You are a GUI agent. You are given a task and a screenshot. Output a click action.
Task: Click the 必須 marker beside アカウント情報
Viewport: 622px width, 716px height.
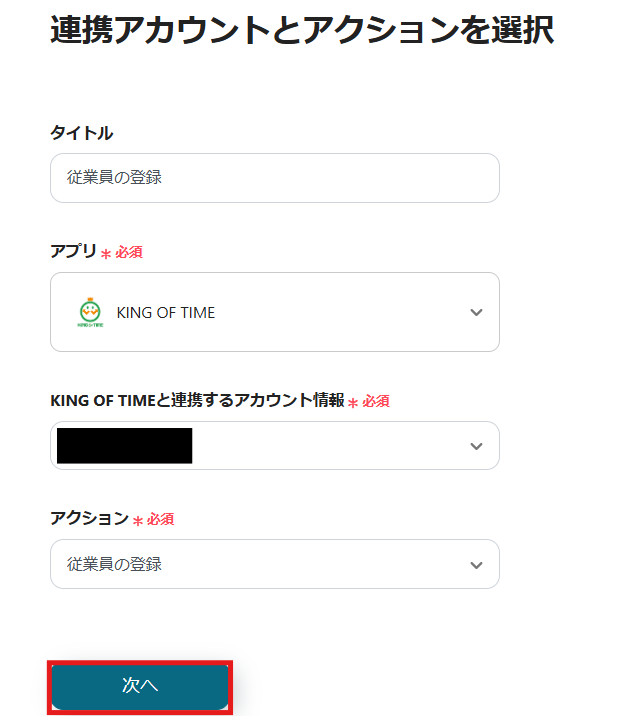(x=376, y=401)
